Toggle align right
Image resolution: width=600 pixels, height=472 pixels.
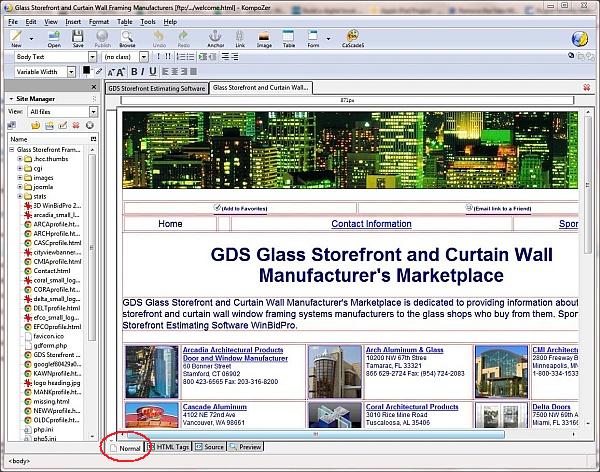coord(184,72)
